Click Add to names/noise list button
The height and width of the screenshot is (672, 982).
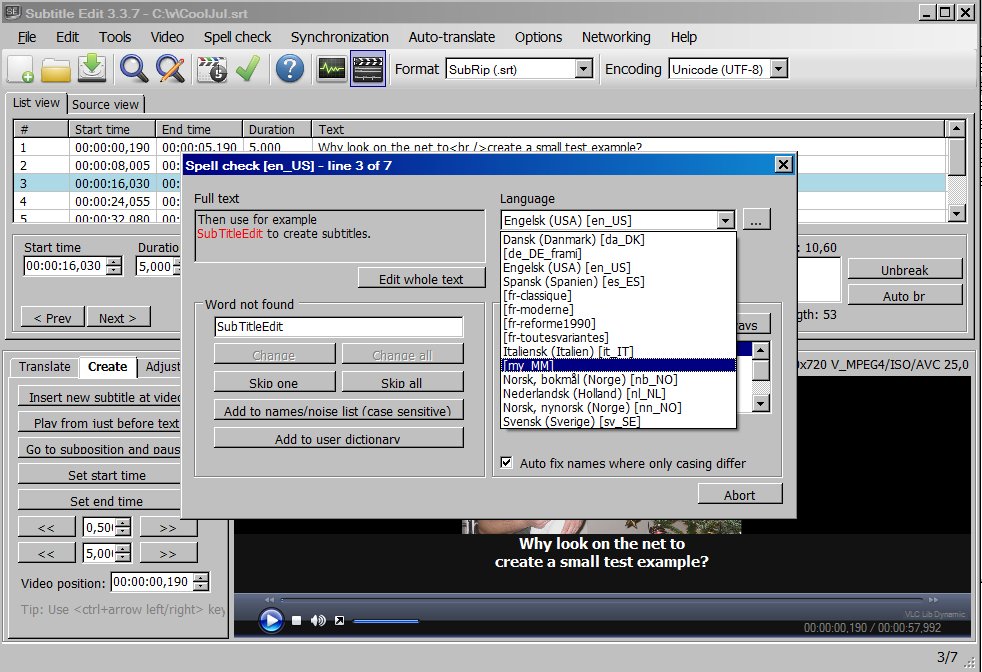pyautogui.click(x=338, y=411)
